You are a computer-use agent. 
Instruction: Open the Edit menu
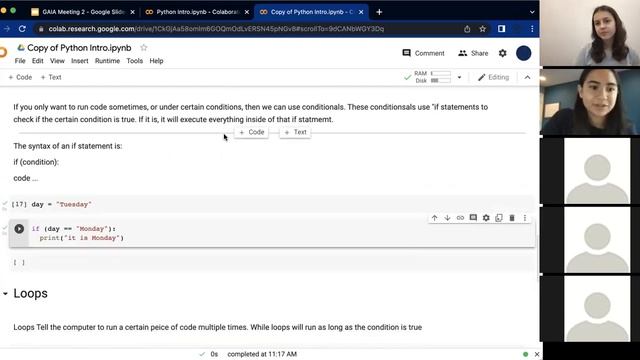point(38,61)
